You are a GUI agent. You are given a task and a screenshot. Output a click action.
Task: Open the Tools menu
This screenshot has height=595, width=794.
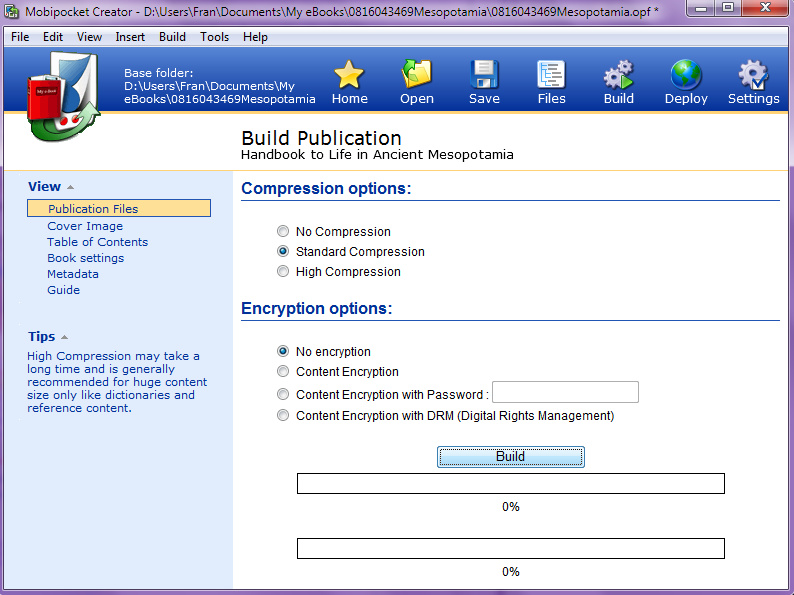[x=214, y=37]
